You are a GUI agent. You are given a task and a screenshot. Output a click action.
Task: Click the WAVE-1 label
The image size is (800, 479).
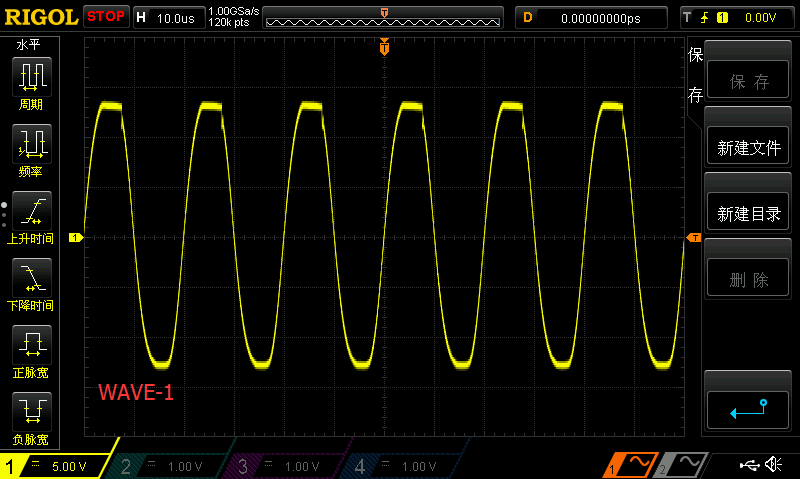coord(136,392)
